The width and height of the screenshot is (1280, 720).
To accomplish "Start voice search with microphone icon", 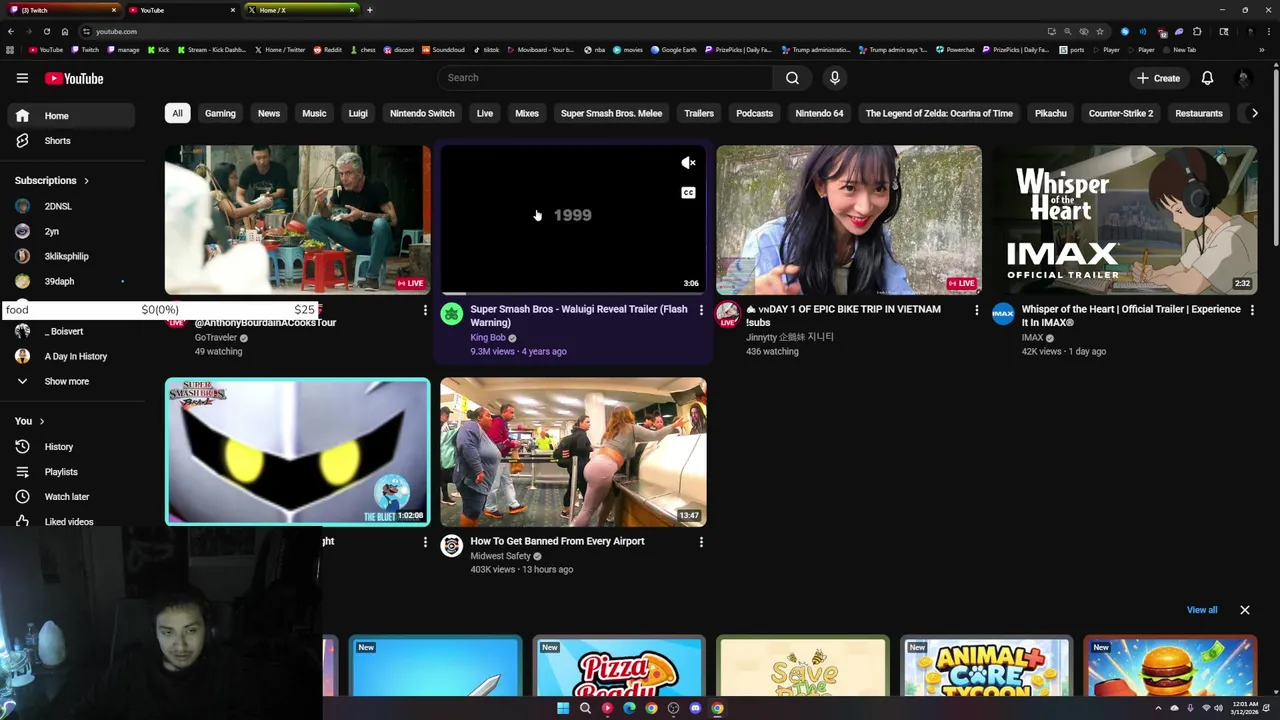I will [x=835, y=78].
